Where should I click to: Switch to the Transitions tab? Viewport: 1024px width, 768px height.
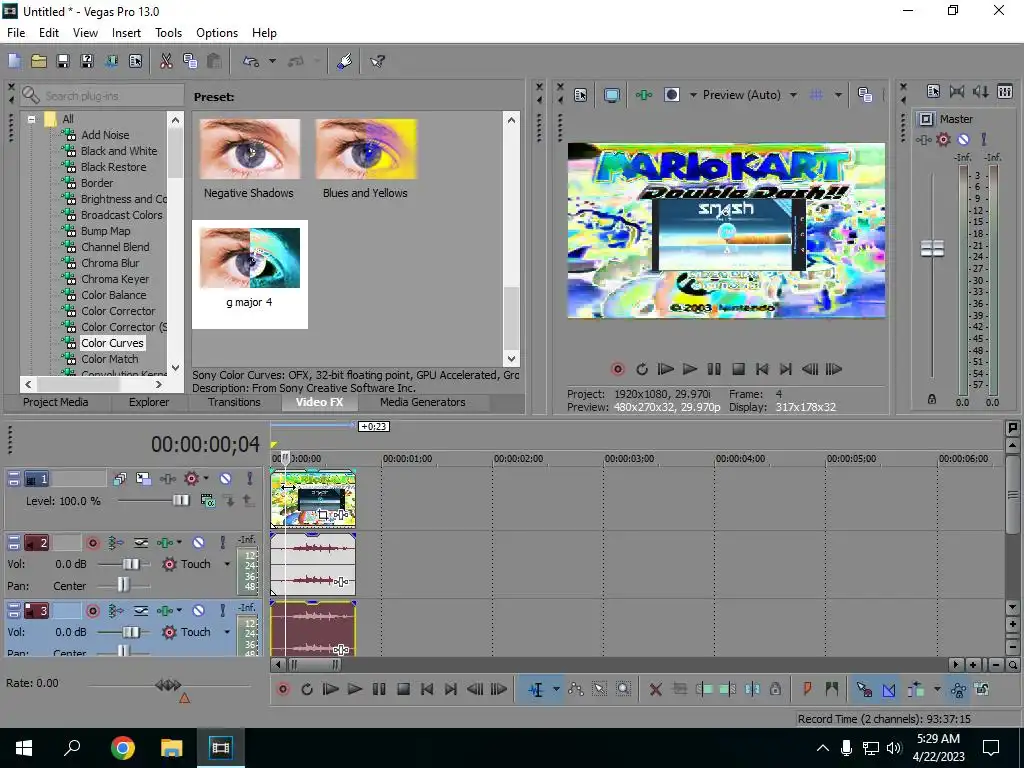[234, 402]
